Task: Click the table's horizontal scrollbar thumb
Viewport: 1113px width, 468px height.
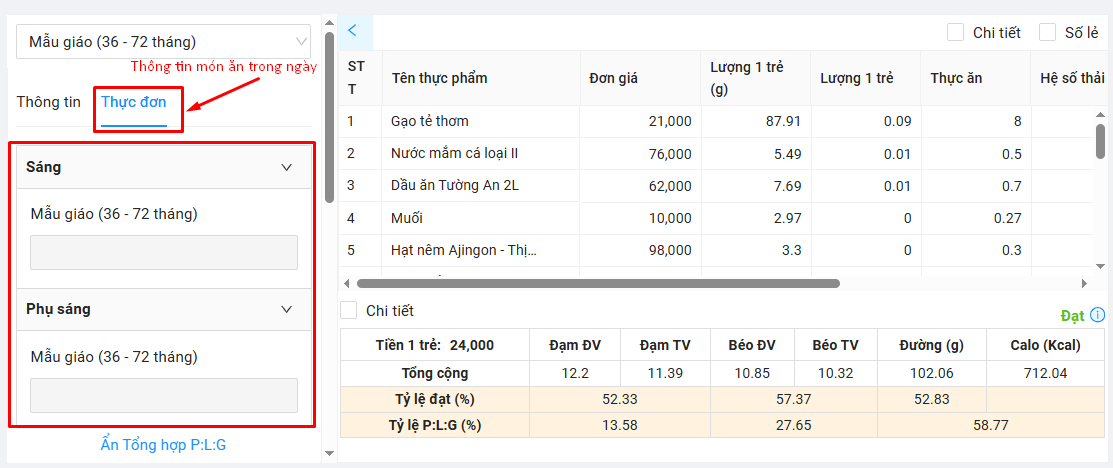Action: (598, 283)
